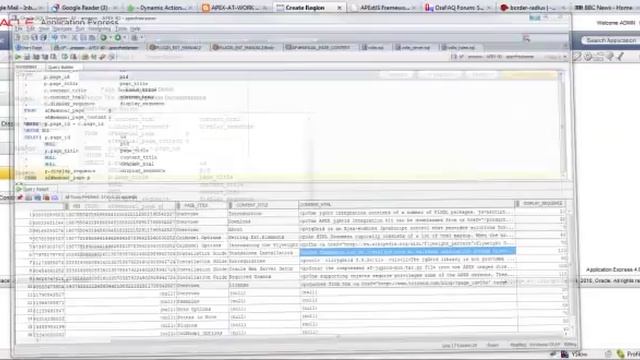Switch to the Query Builder tab
Viewport: 640px width, 360px height.
(x=61, y=67)
